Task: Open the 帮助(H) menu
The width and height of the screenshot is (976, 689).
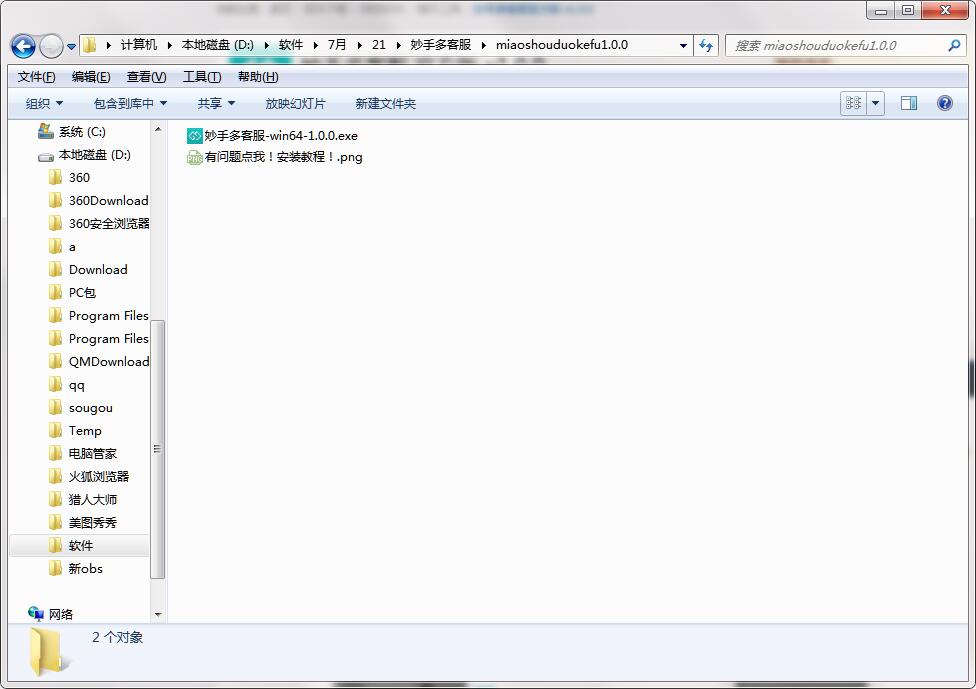Action: 258,77
